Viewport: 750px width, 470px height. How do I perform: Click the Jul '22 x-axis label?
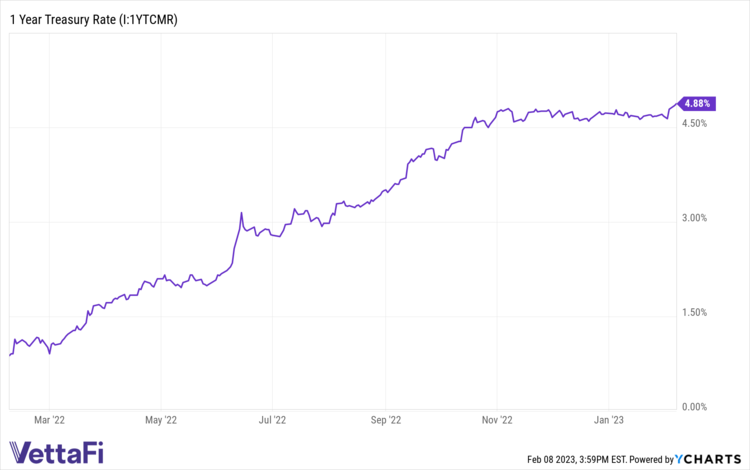coord(273,421)
